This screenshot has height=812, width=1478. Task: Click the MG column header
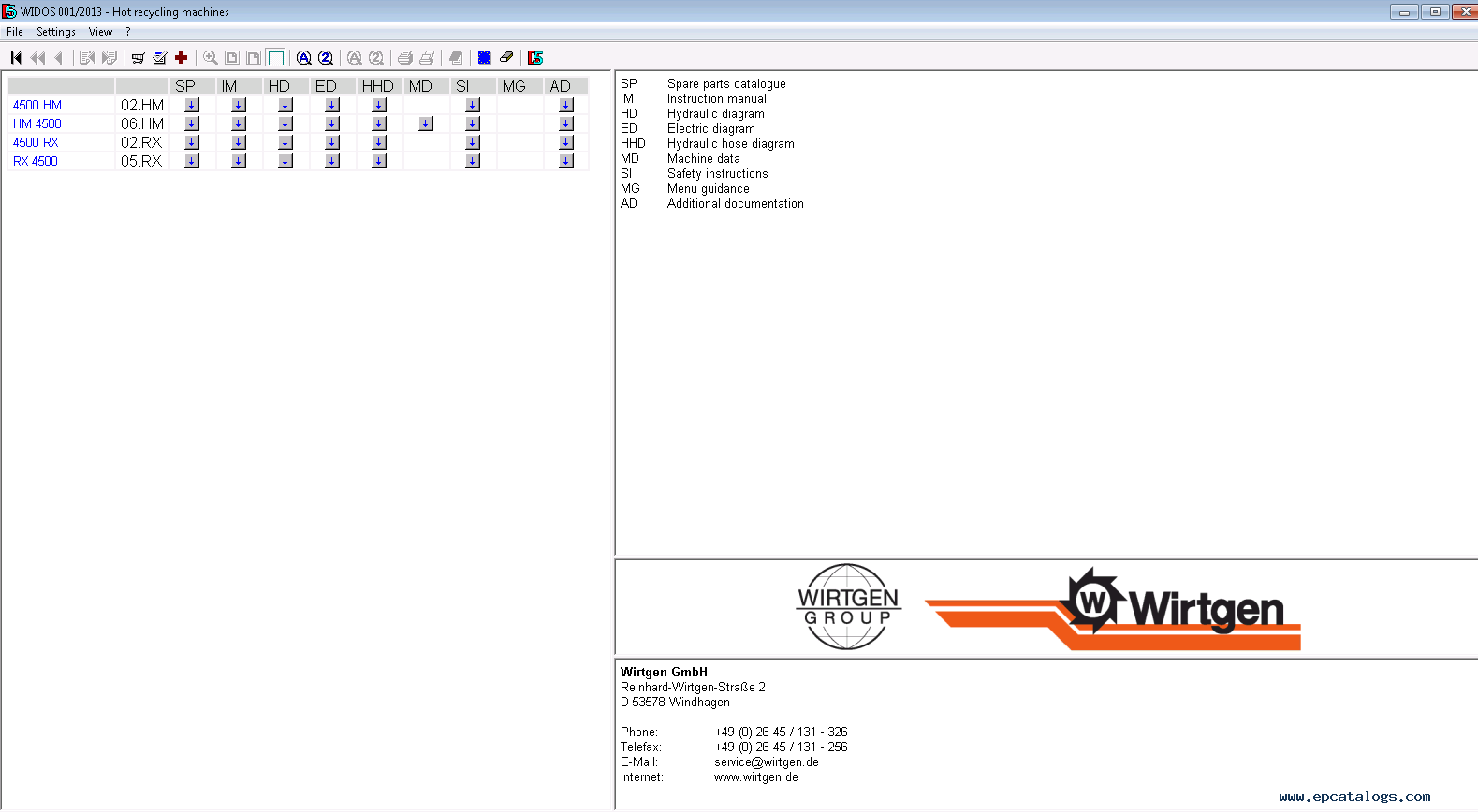click(x=519, y=86)
